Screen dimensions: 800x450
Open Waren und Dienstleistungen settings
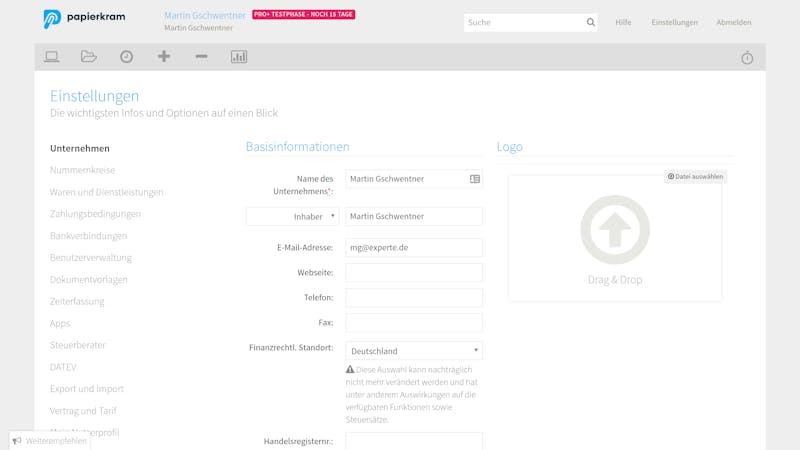107,192
